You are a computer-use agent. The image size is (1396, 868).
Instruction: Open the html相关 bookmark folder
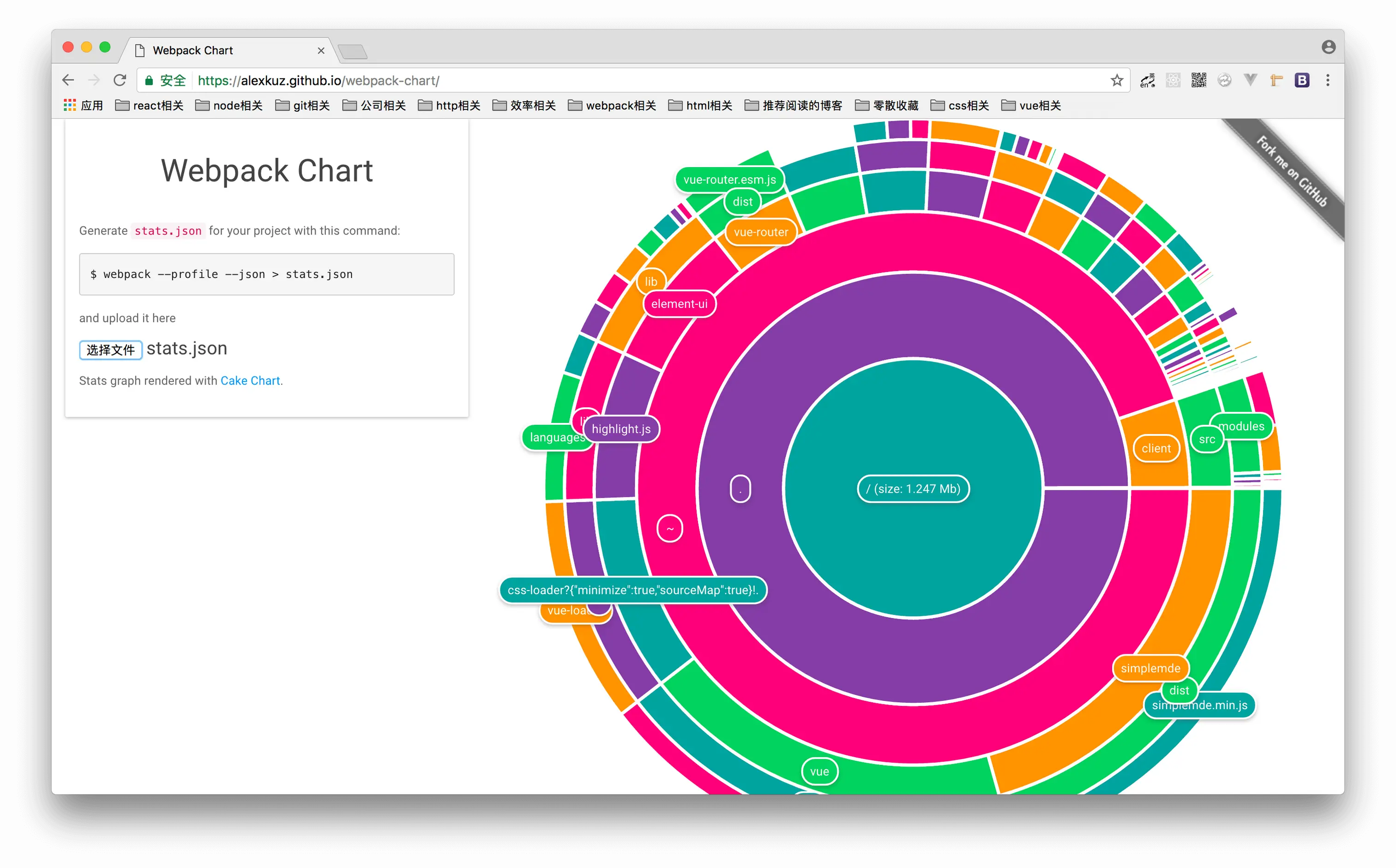700,106
